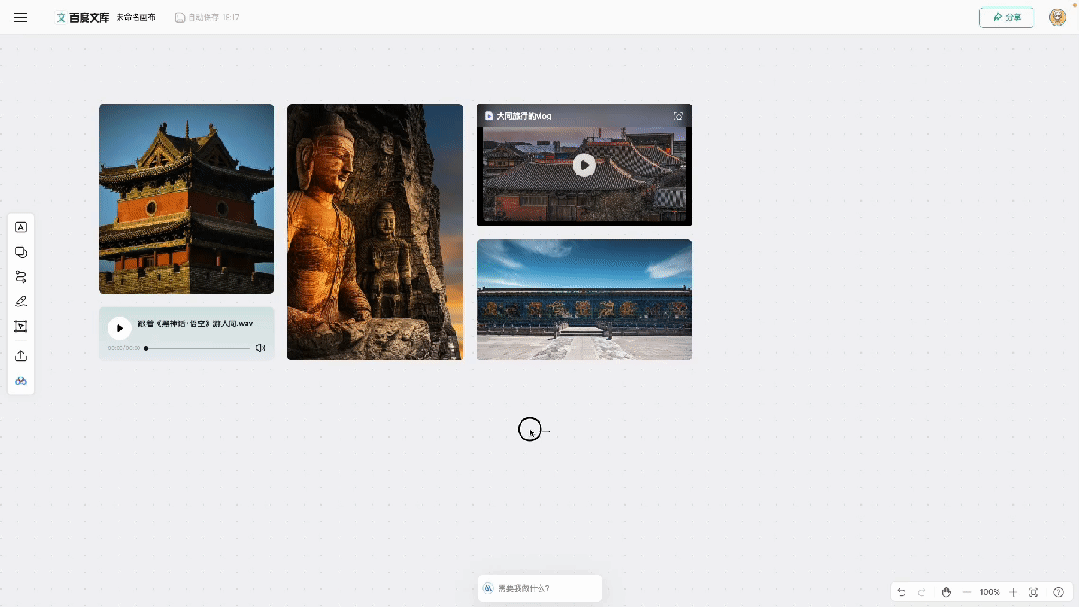Open the user avatar profile

coord(1058,17)
